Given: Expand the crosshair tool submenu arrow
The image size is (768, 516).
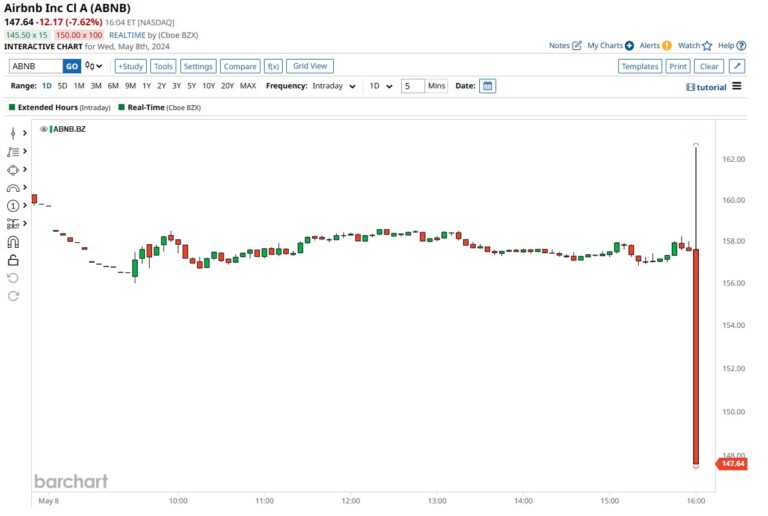Looking at the screenshot, I should pyautogui.click(x=25, y=133).
